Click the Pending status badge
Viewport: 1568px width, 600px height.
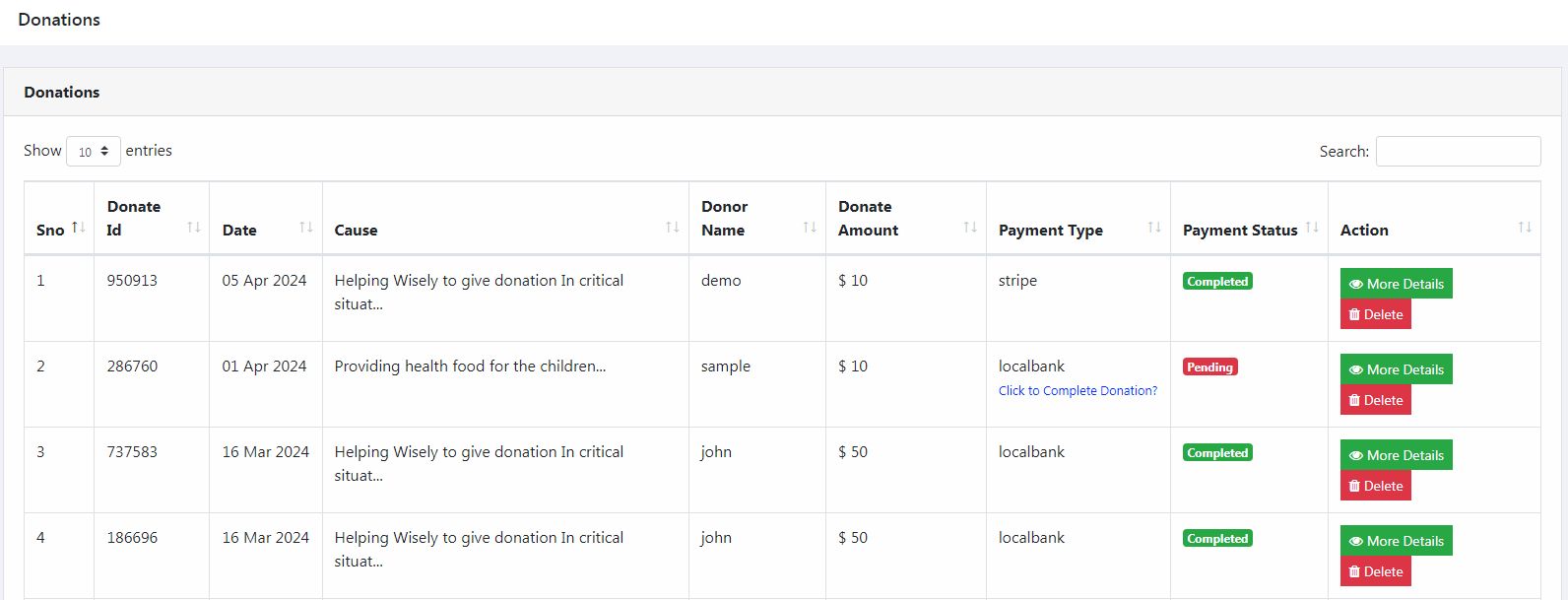(1209, 367)
